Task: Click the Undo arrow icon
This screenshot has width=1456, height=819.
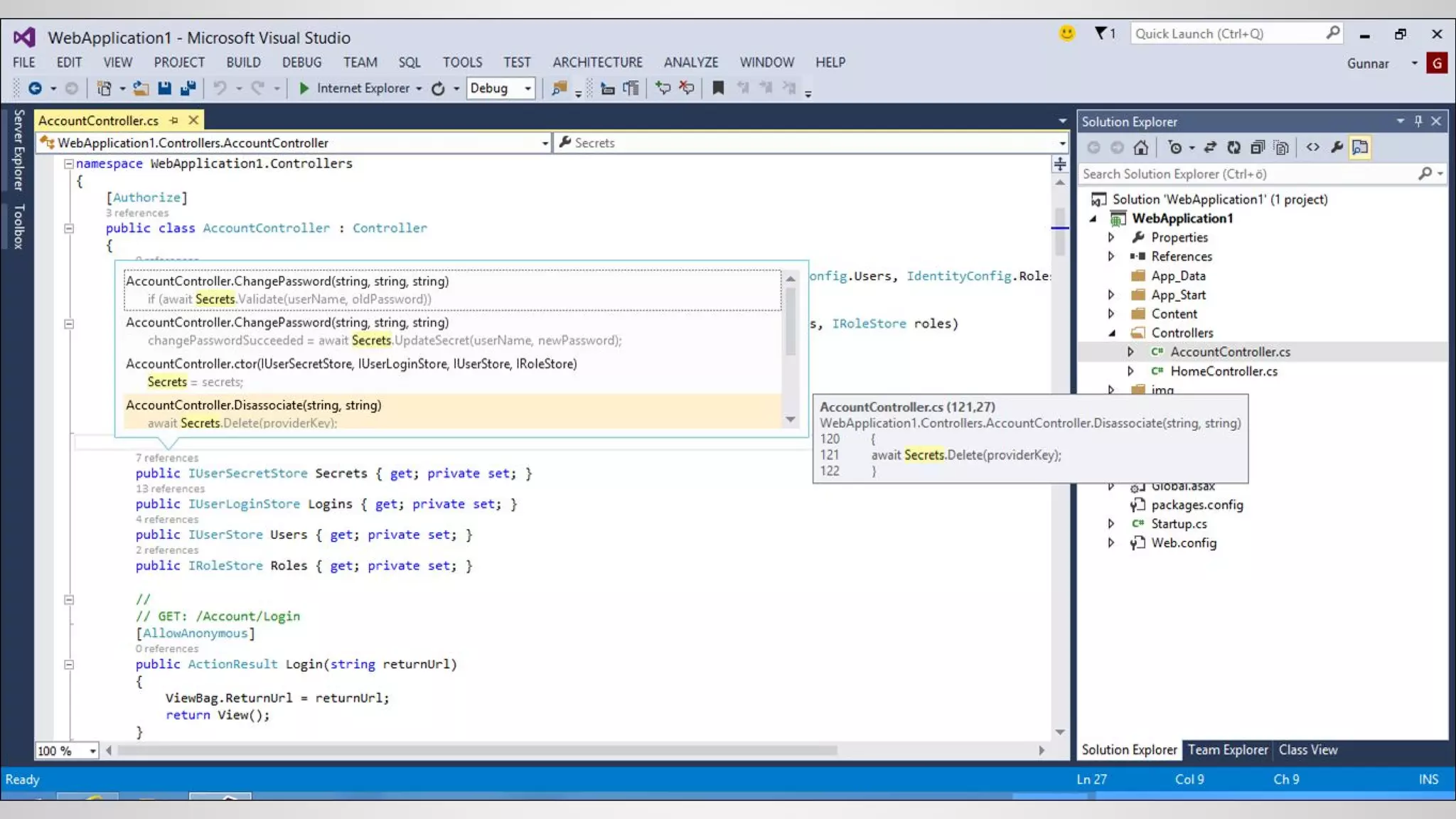Action: pyautogui.click(x=220, y=88)
